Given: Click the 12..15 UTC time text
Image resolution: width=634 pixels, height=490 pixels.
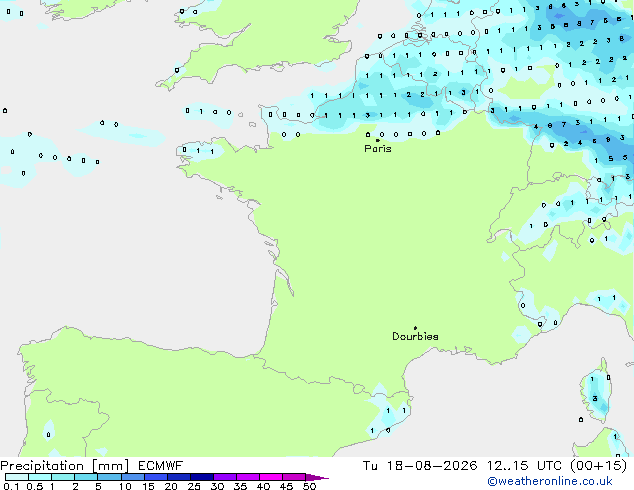Looking at the screenshot, I should point(524,466).
